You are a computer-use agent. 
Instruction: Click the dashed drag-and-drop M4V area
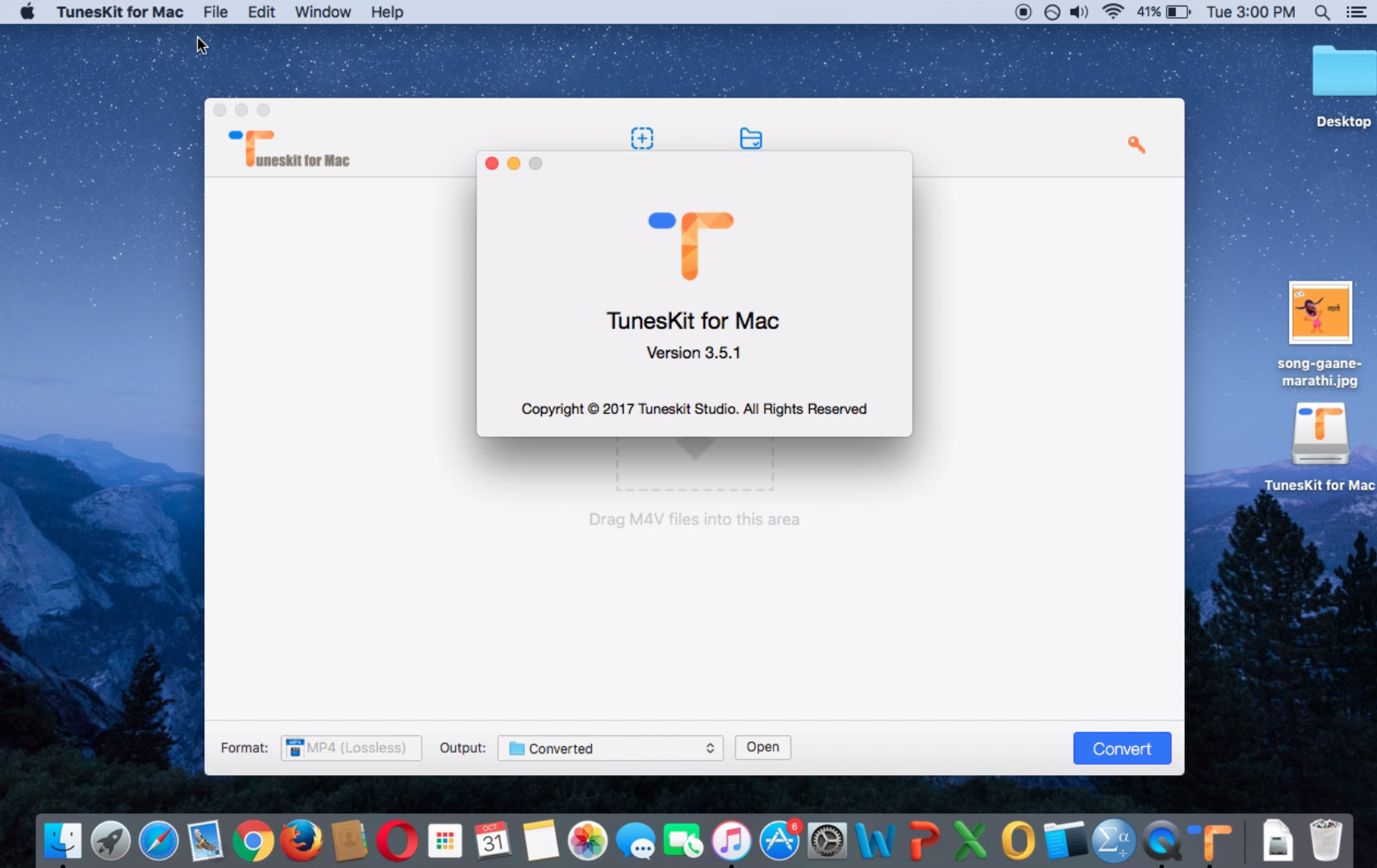coord(695,464)
